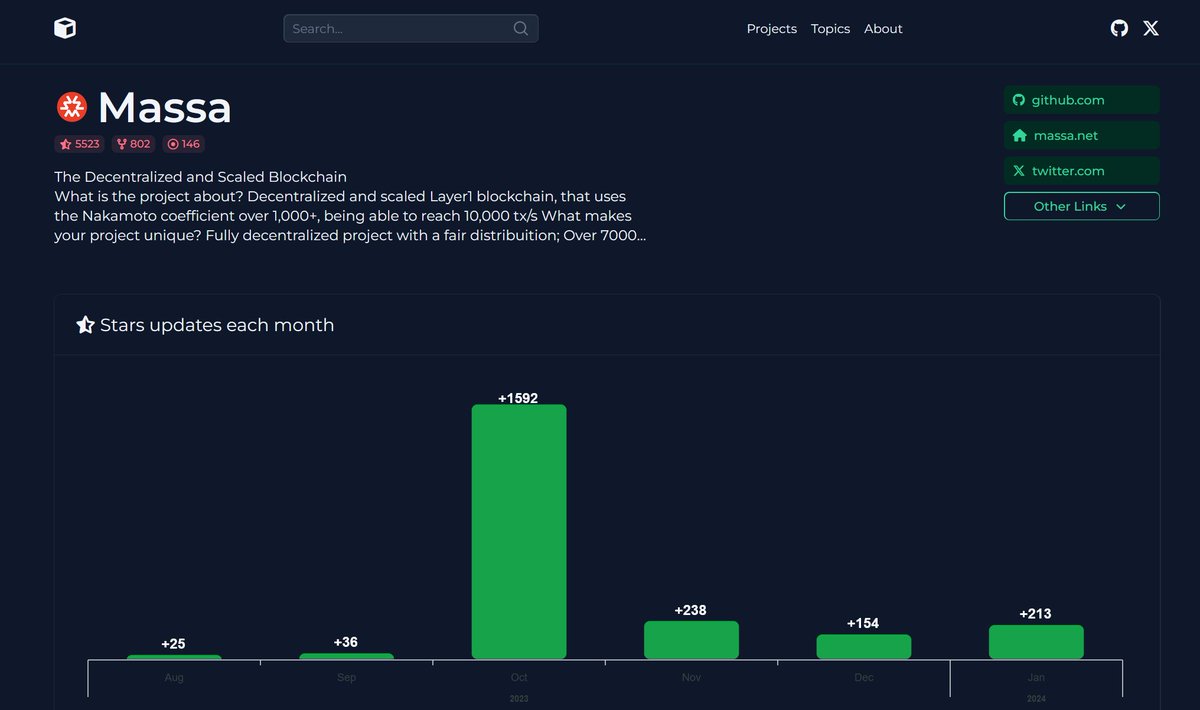
Task: Click the Jan axis label
Action: coord(1036,678)
